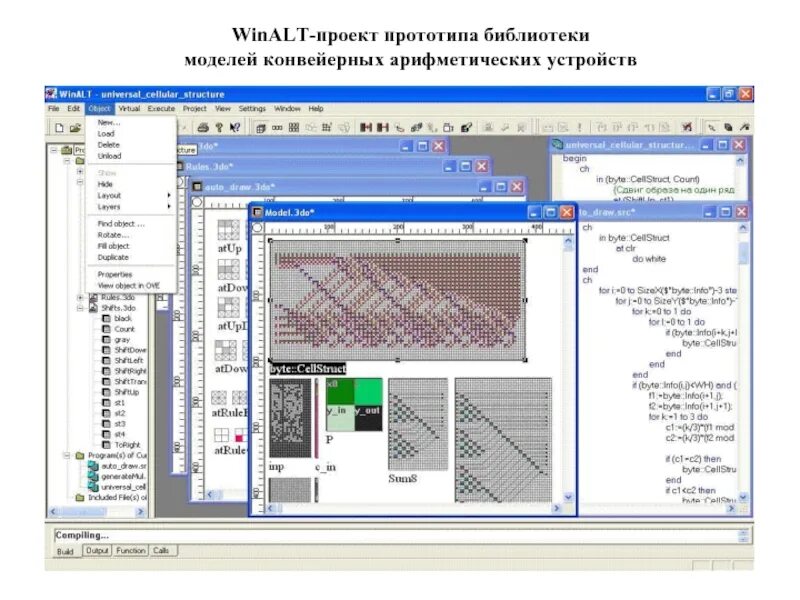Switch to the Output tab
This screenshot has height=600, width=800.
[x=97, y=551]
